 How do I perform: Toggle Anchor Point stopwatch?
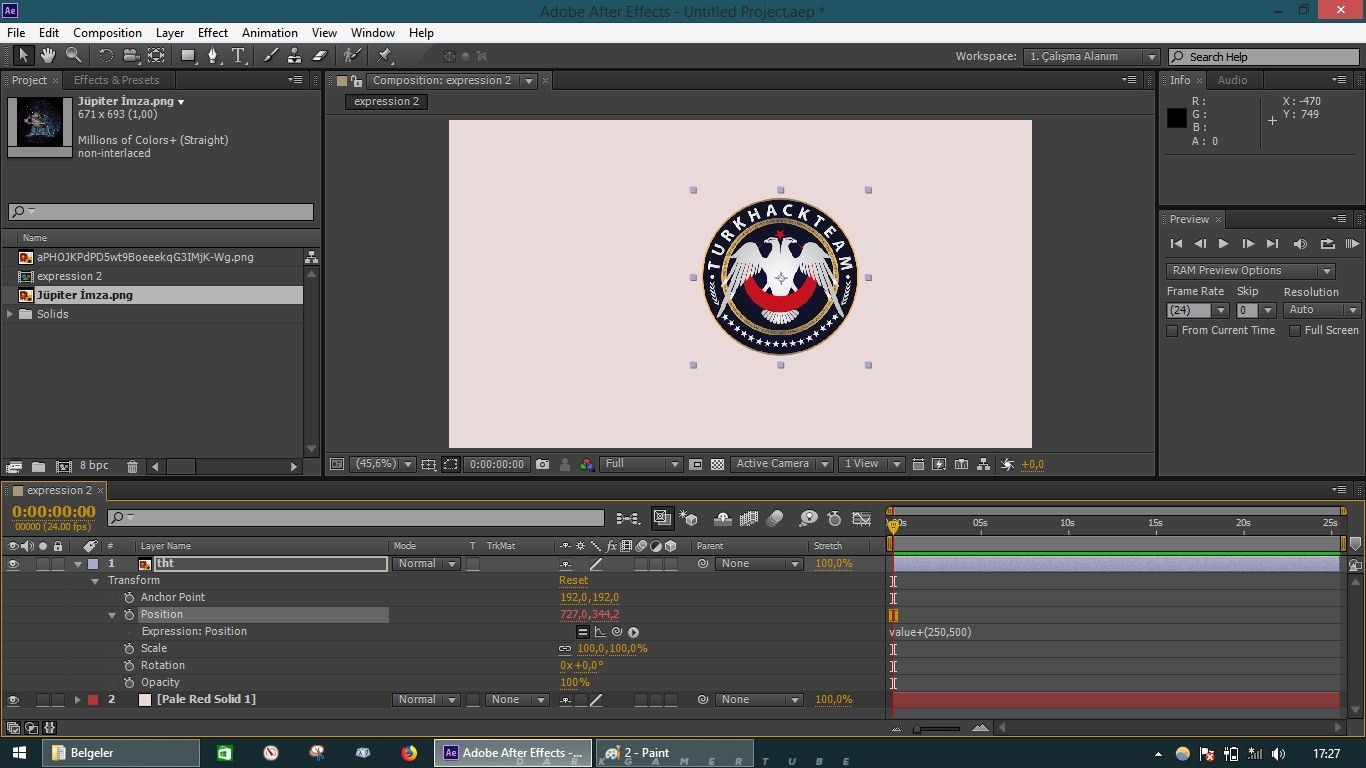click(x=129, y=598)
